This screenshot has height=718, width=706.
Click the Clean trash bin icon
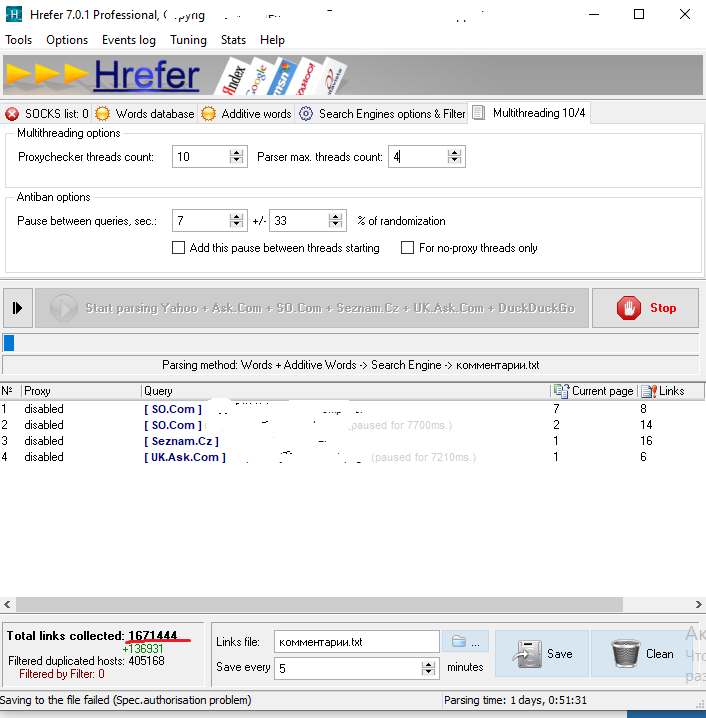click(626, 653)
